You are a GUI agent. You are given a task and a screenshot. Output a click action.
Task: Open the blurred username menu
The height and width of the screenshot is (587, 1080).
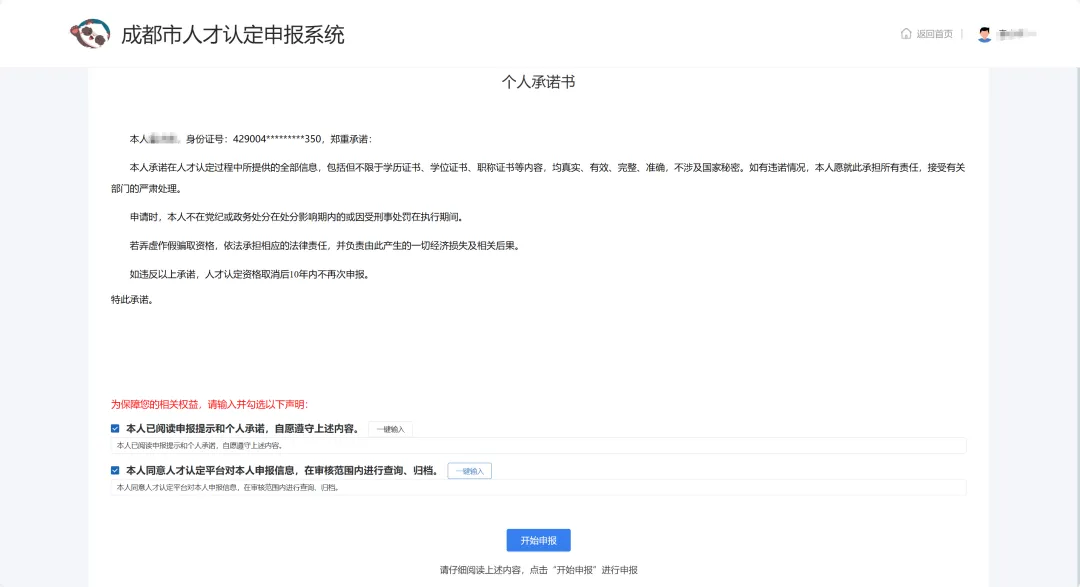point(1017,34)
